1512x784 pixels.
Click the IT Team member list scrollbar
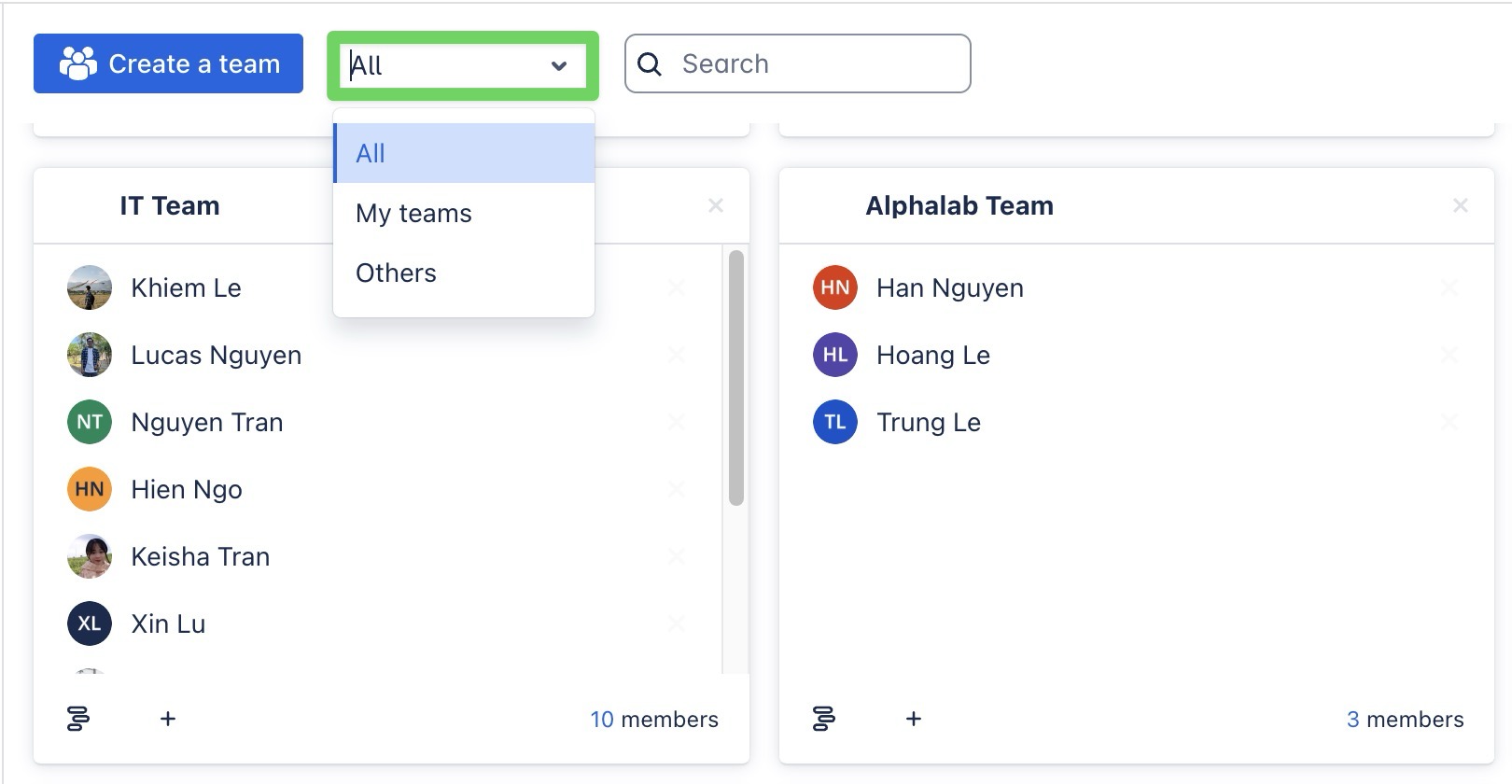[x=736, y=377]
